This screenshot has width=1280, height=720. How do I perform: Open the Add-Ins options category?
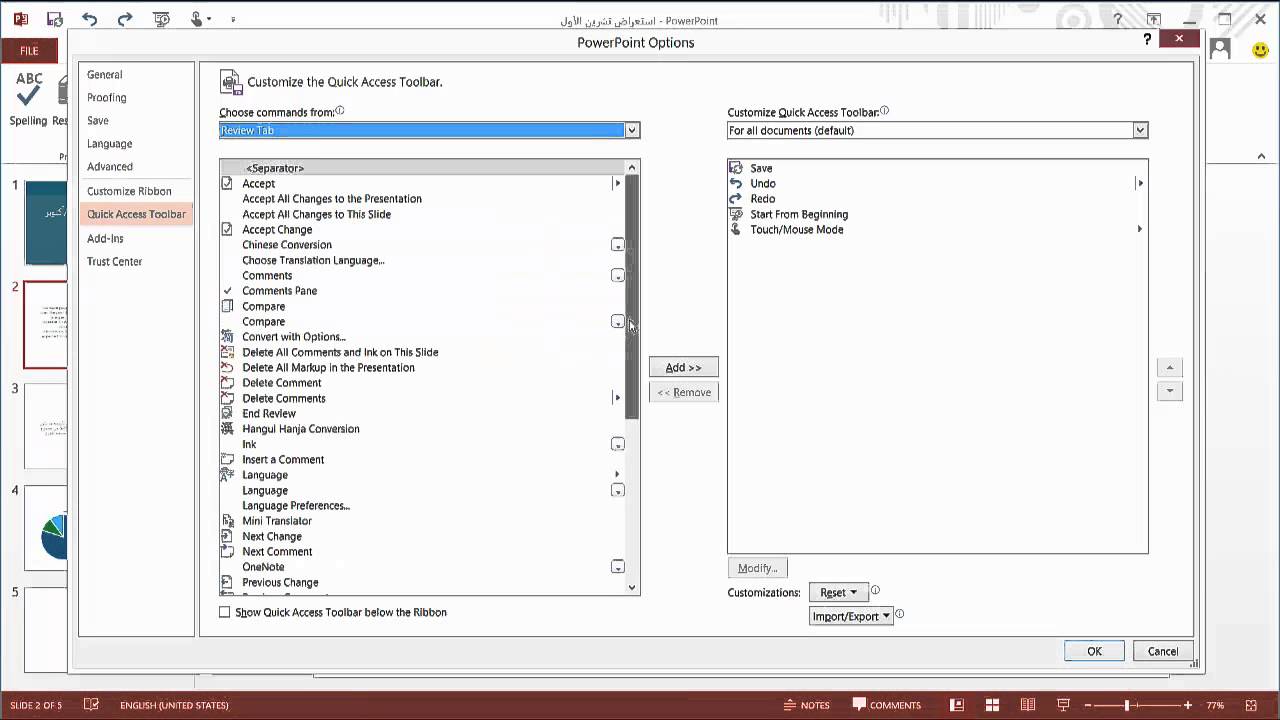[105, 239]
